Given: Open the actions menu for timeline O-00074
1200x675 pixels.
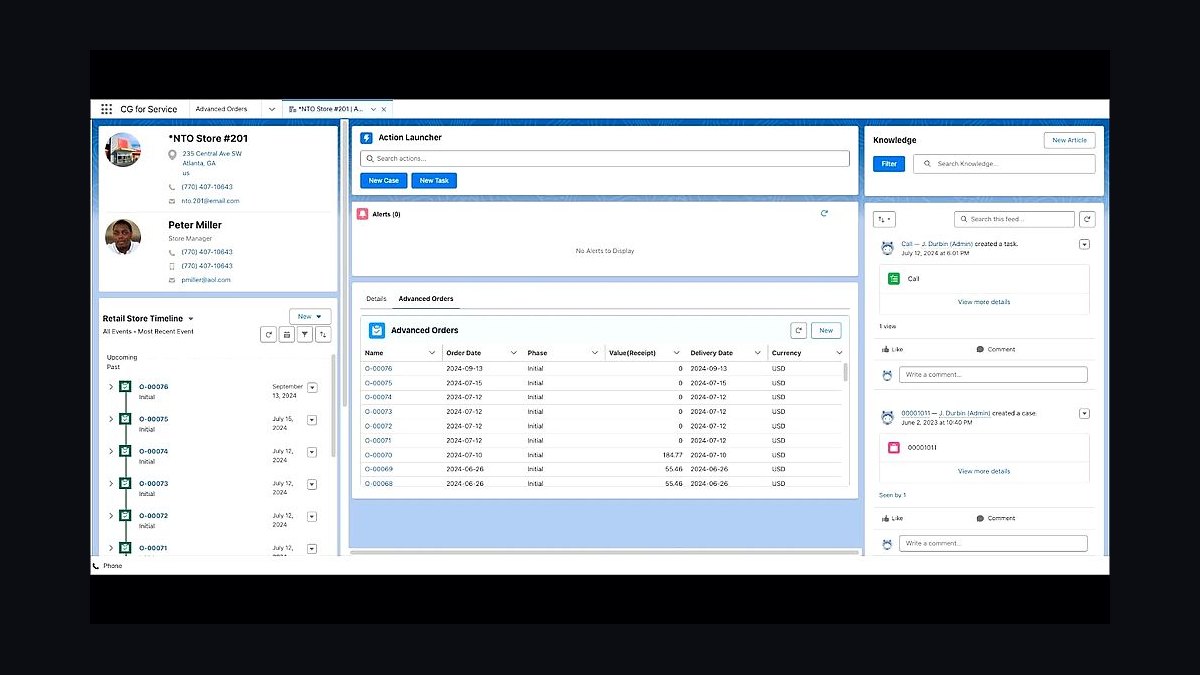Looking at the screenshot, I should click(x=312, y=452).
